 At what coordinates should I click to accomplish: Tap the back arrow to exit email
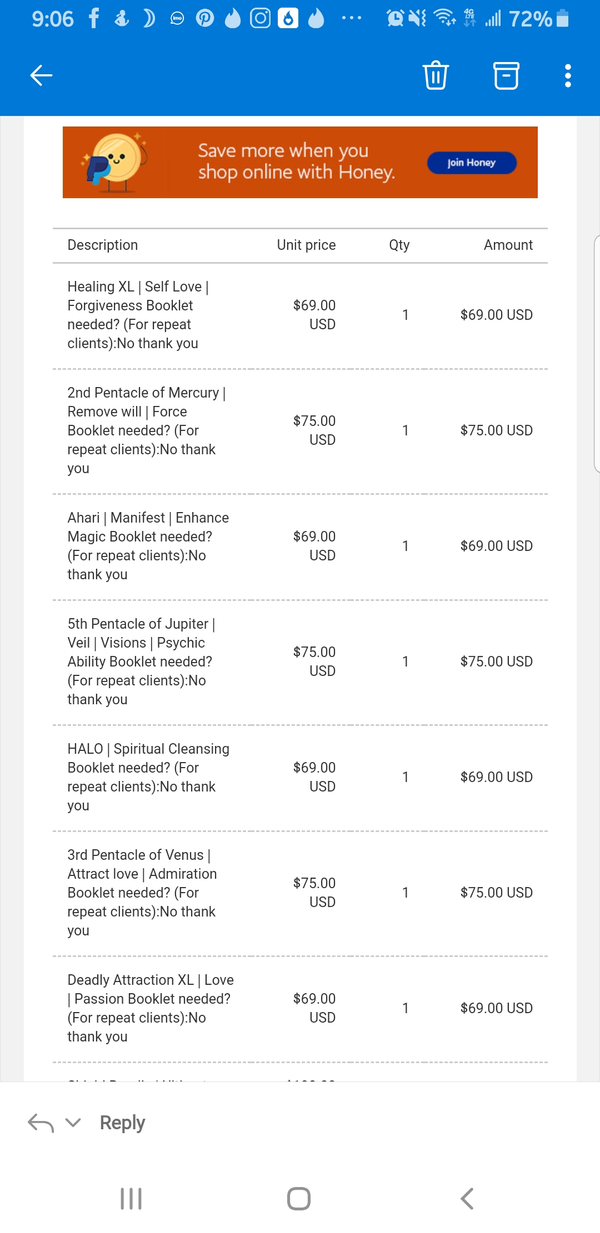41,76
